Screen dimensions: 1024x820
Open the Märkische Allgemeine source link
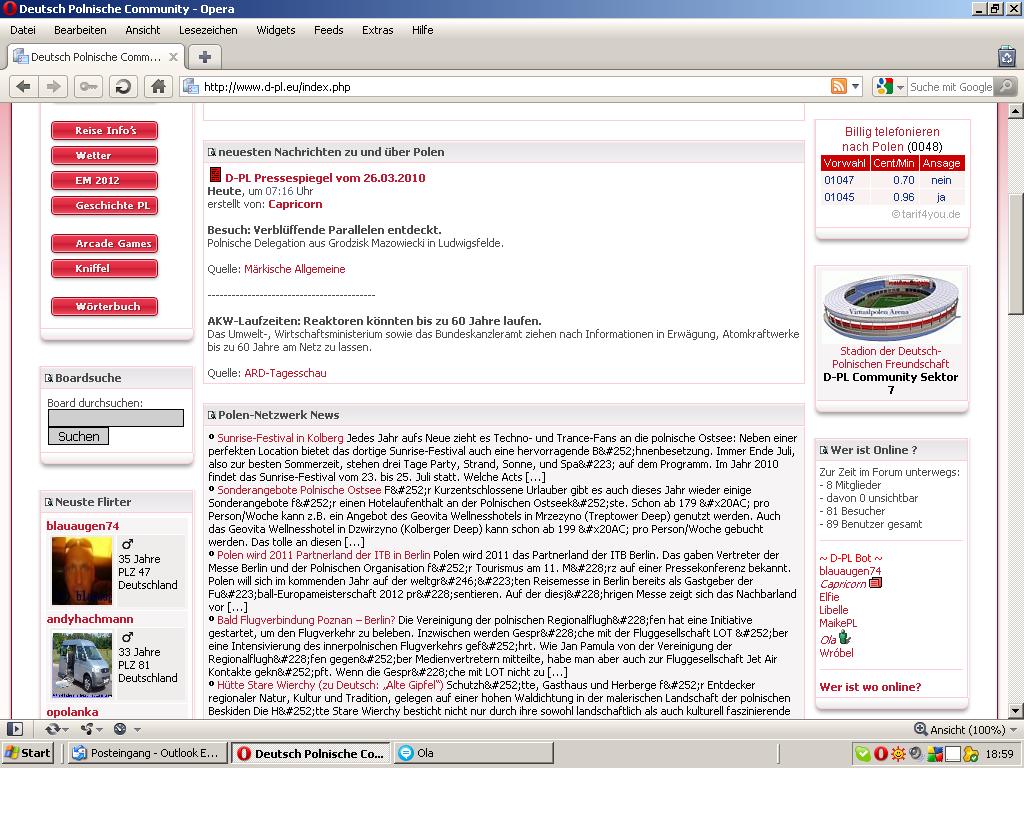[294, 269]
